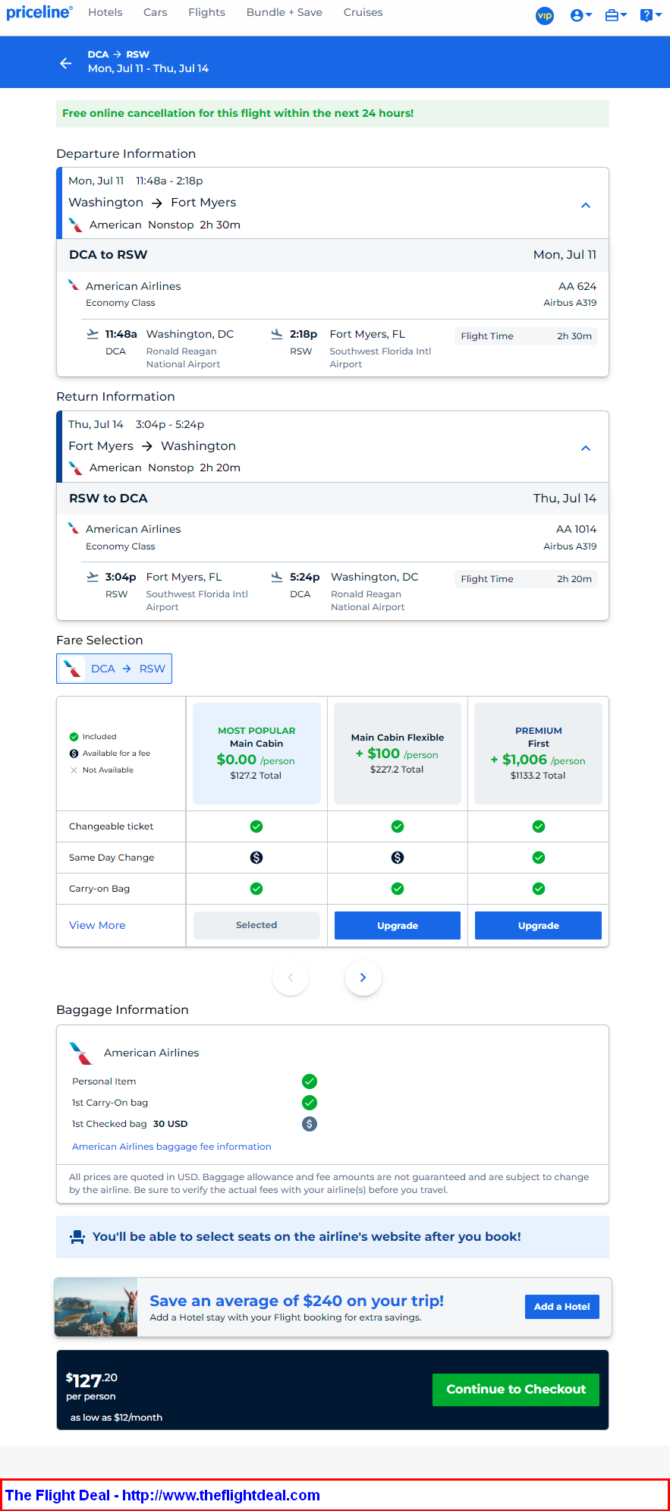Collapse the Departure Information details

pos(586,205)
